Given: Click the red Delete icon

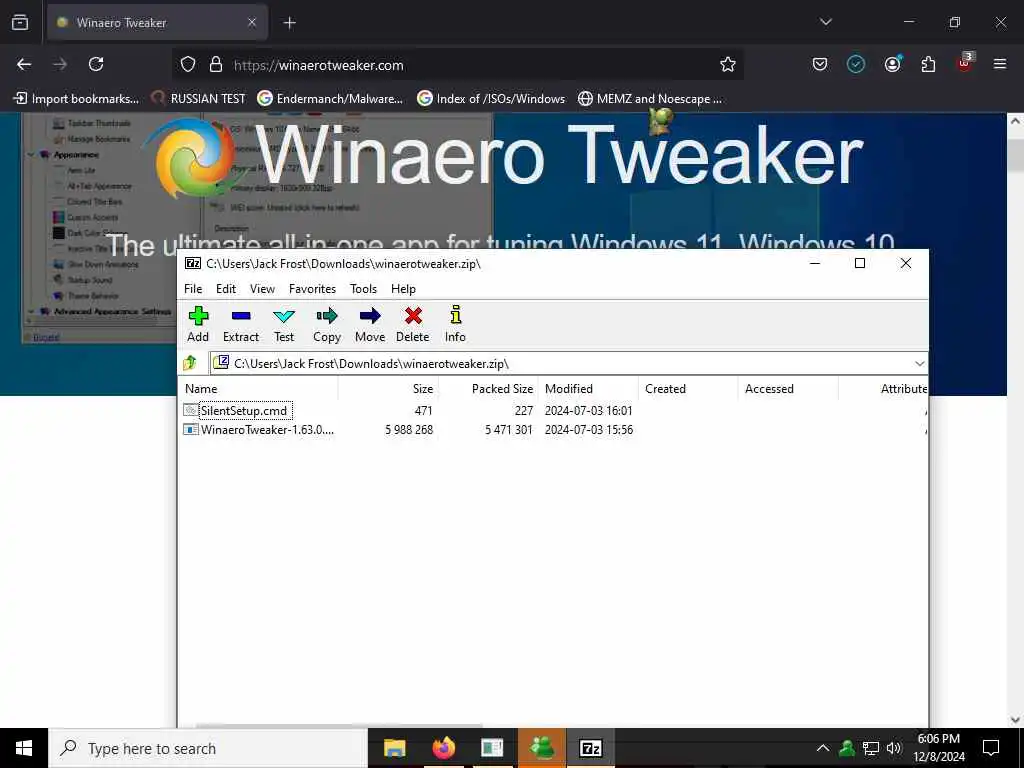Looking at the screenshot, I should pos(413,324).
